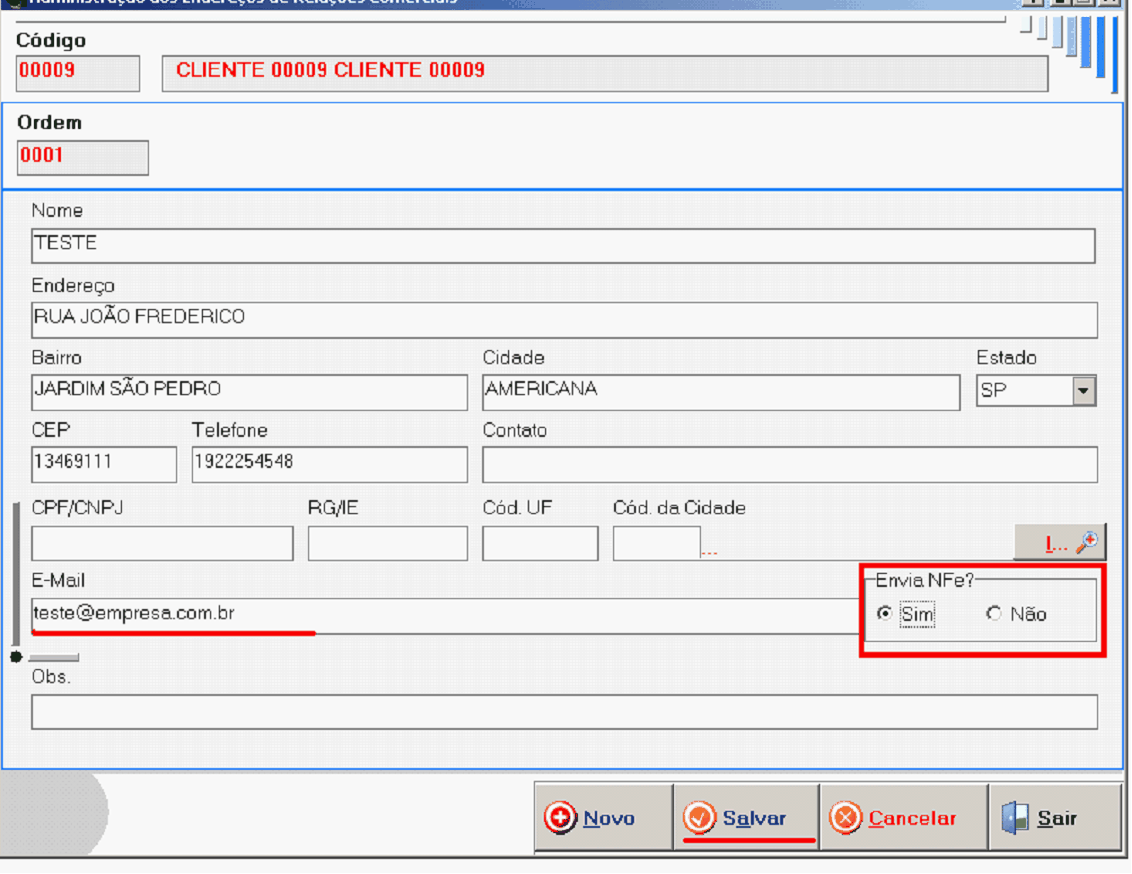The width and height of the screenshot is (1132, 874).
Task: Click the Cód. UF input field
Action: coord(540,543)
